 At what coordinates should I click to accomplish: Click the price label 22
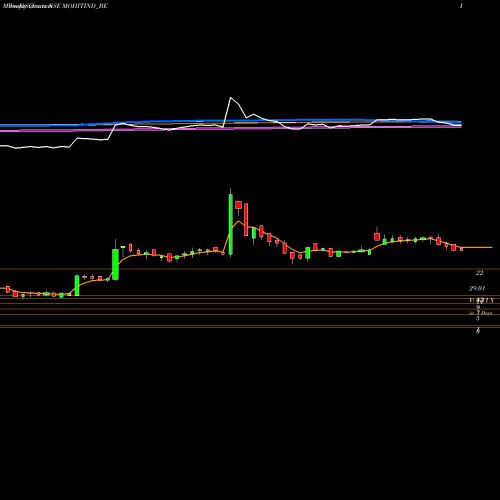479,273
